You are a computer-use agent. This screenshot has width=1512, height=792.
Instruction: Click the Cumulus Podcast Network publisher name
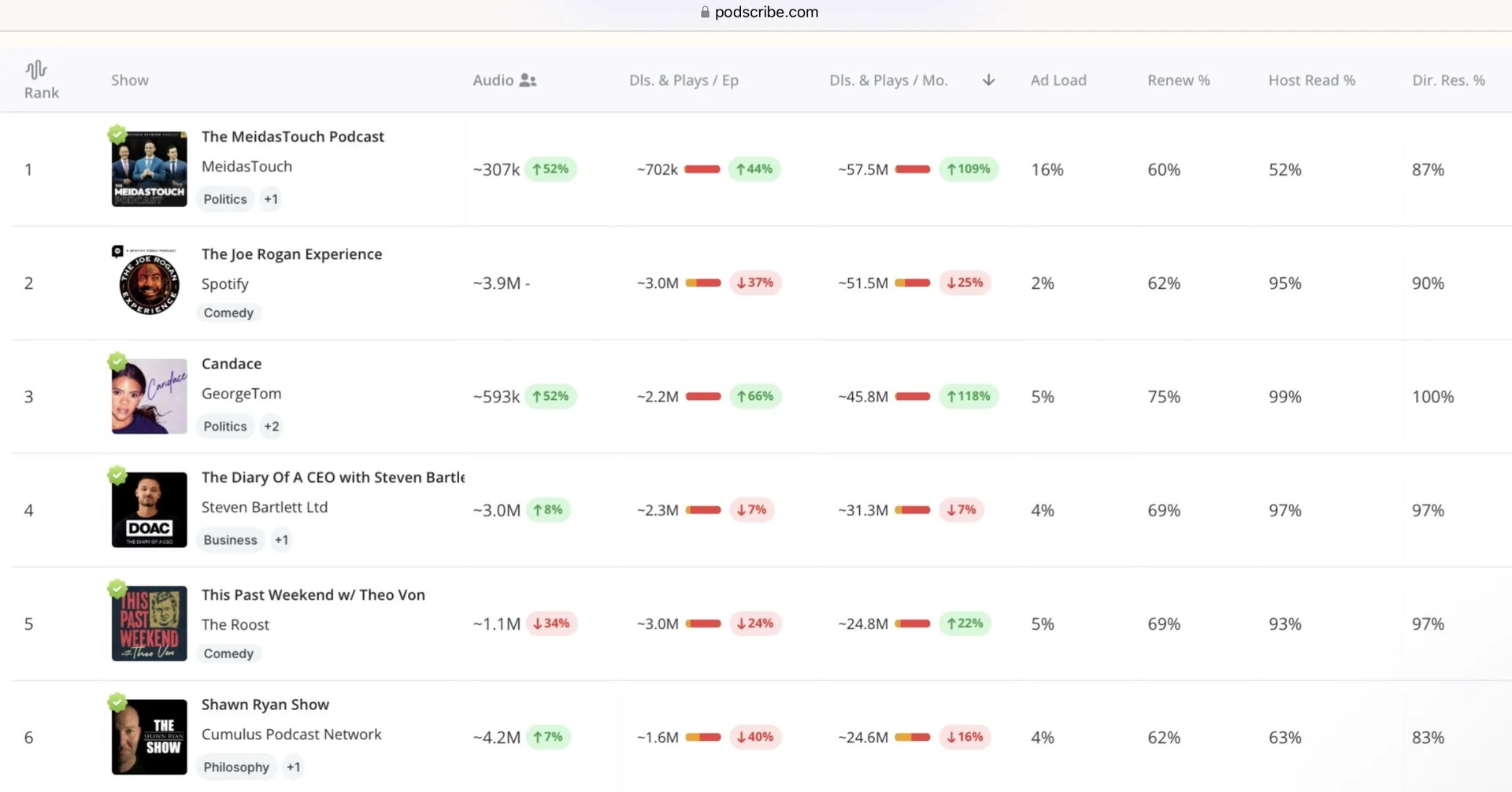(291, 735)
